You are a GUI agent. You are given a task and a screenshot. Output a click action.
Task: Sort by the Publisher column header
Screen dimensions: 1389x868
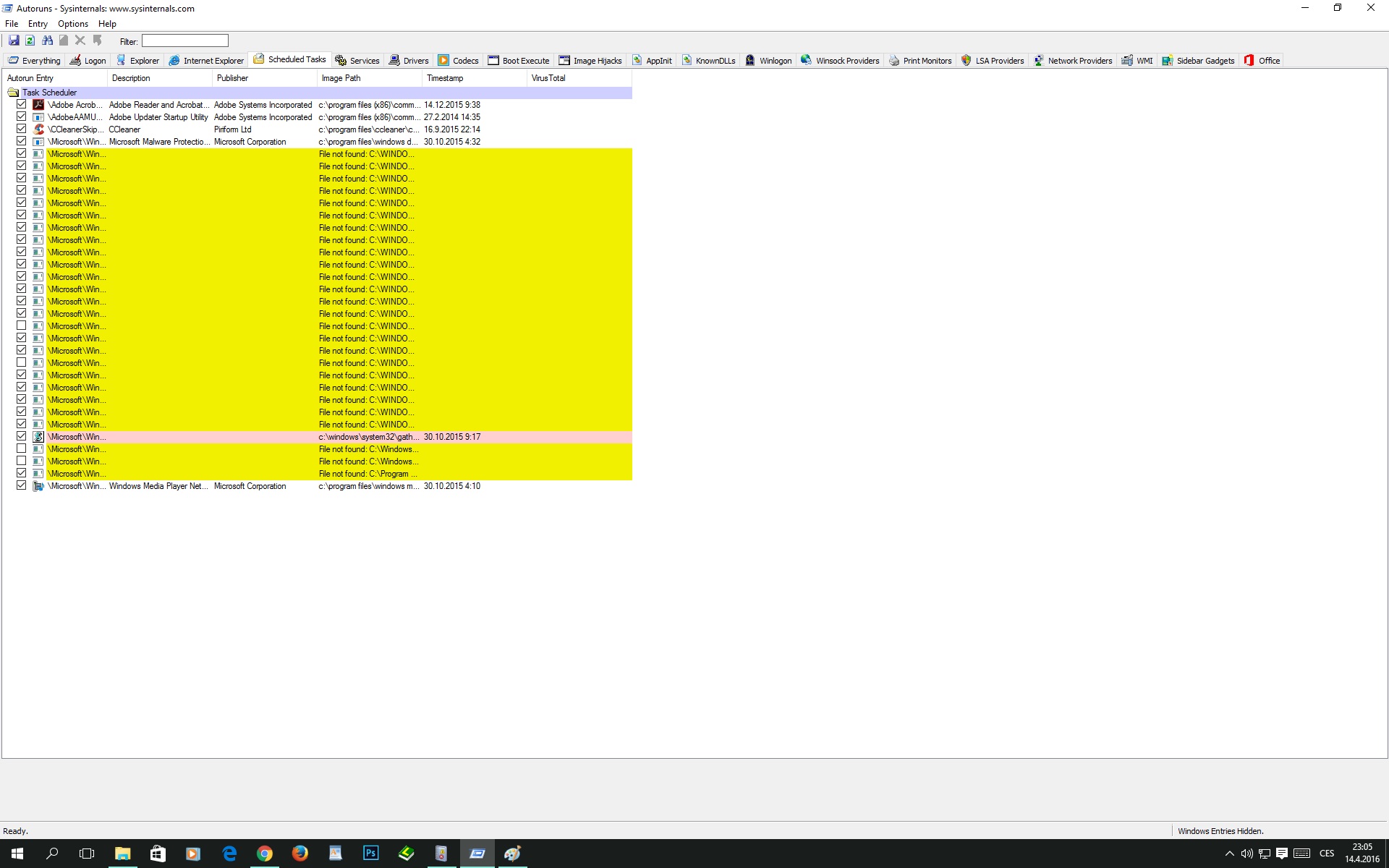232,78
